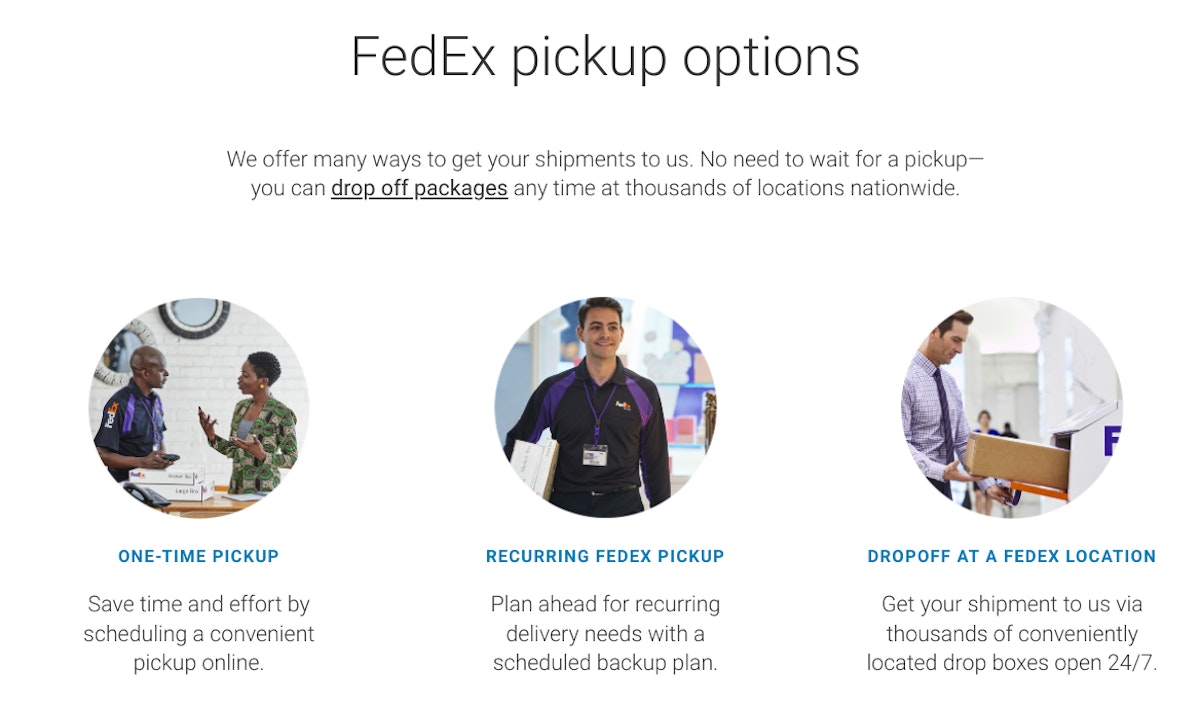
Task: Open the "drop off packages" link
Action: 419,188
